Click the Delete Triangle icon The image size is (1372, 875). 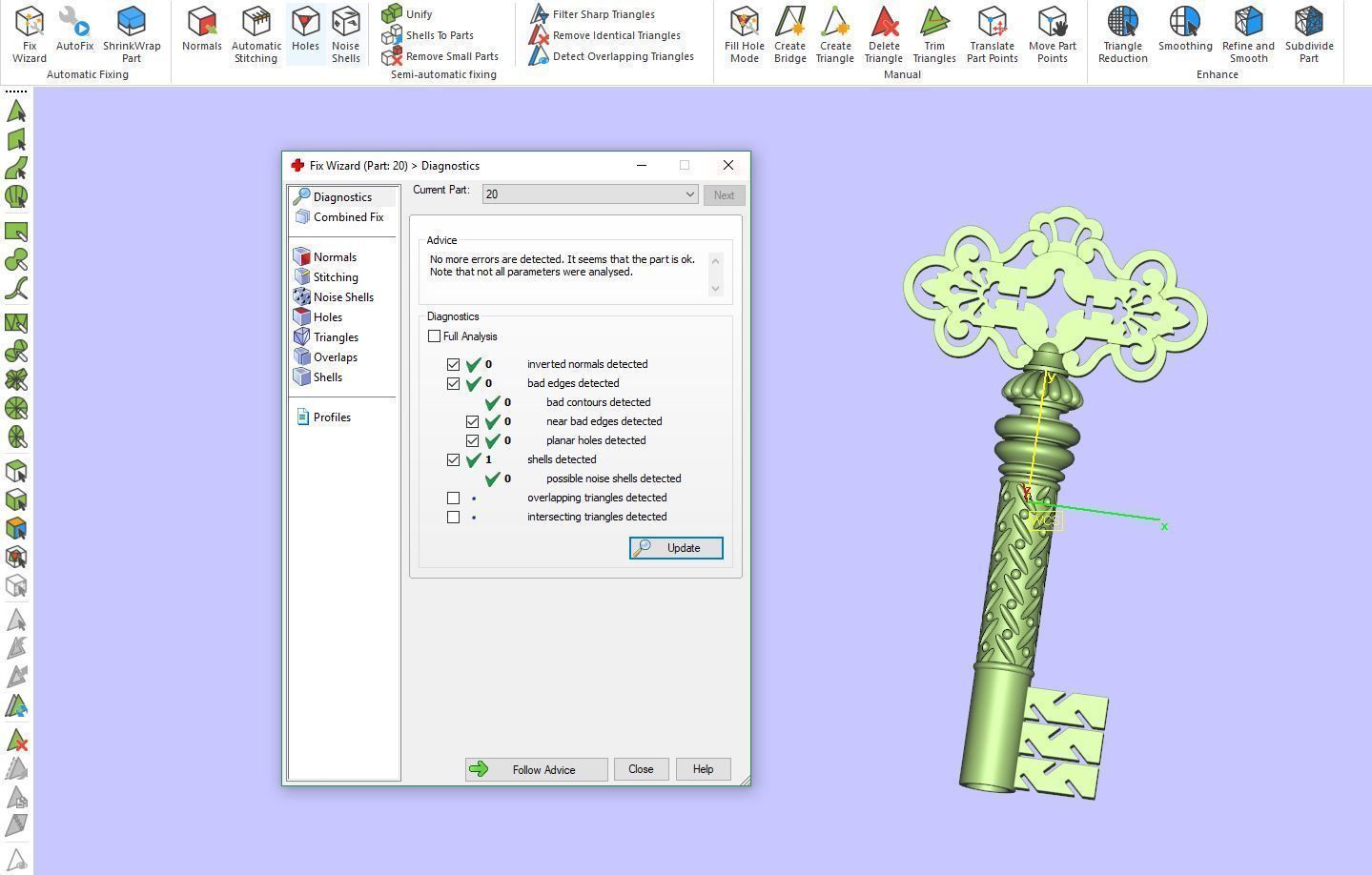point(883,33)
